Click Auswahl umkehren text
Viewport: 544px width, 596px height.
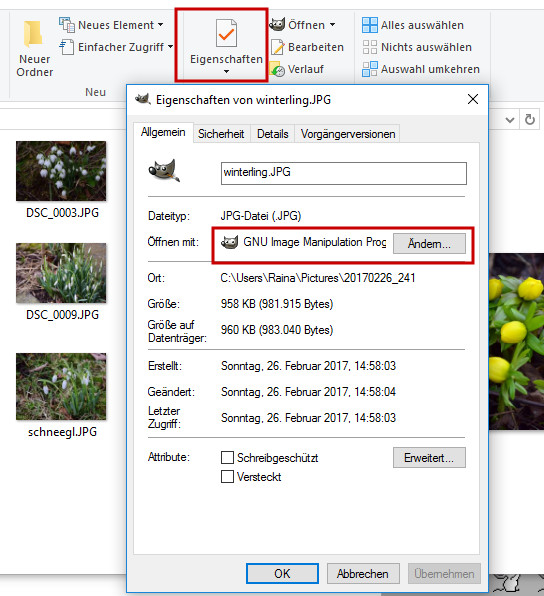tap(430, 69)
